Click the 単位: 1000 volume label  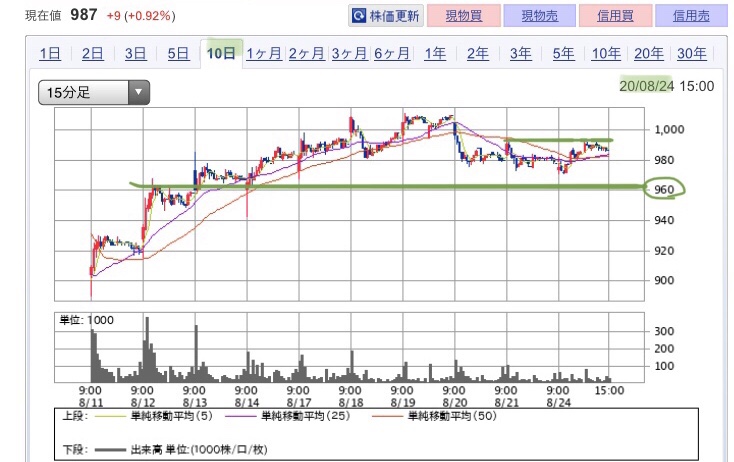pyautogui.click(x=87, y=320)
